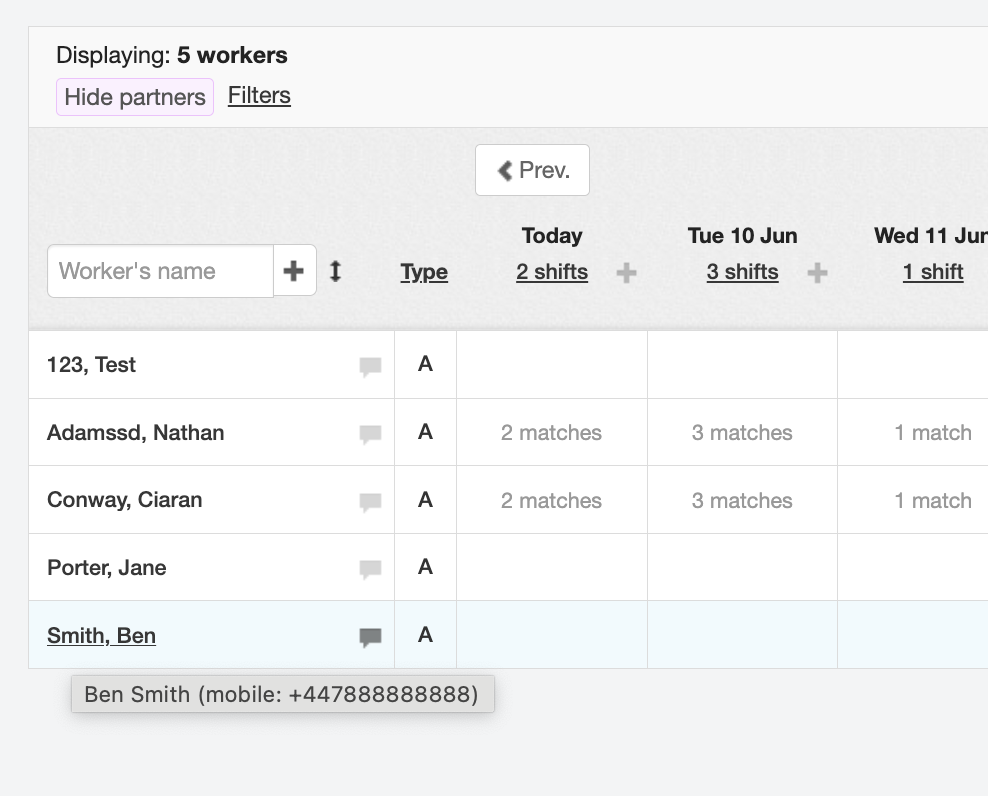The height and width of the screenshot is (796, 988).
Task: Add a shift with plus icon for Tue 10 Jun
Action: [817, 273]
